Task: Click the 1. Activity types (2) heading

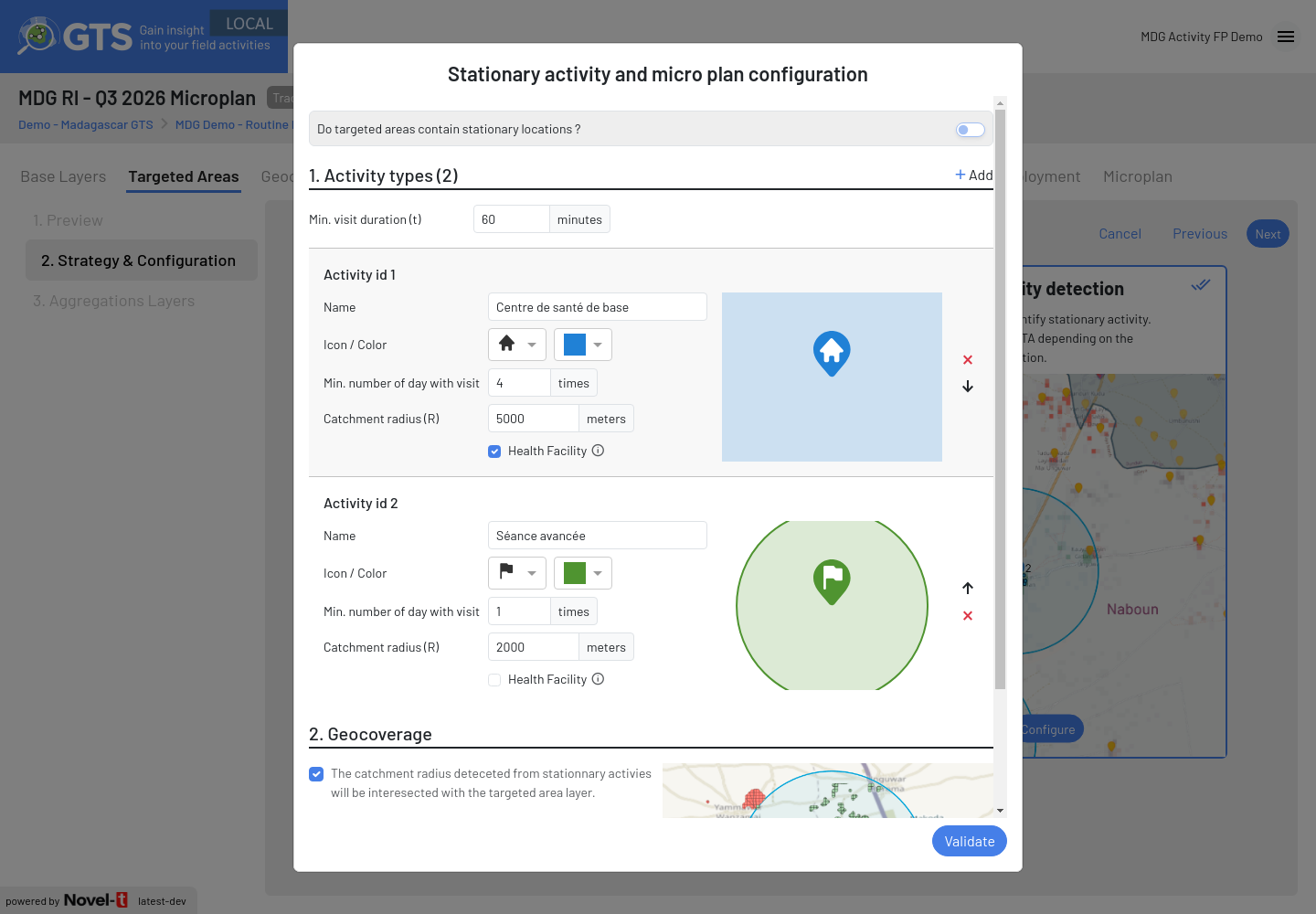Action: (384, 175)
